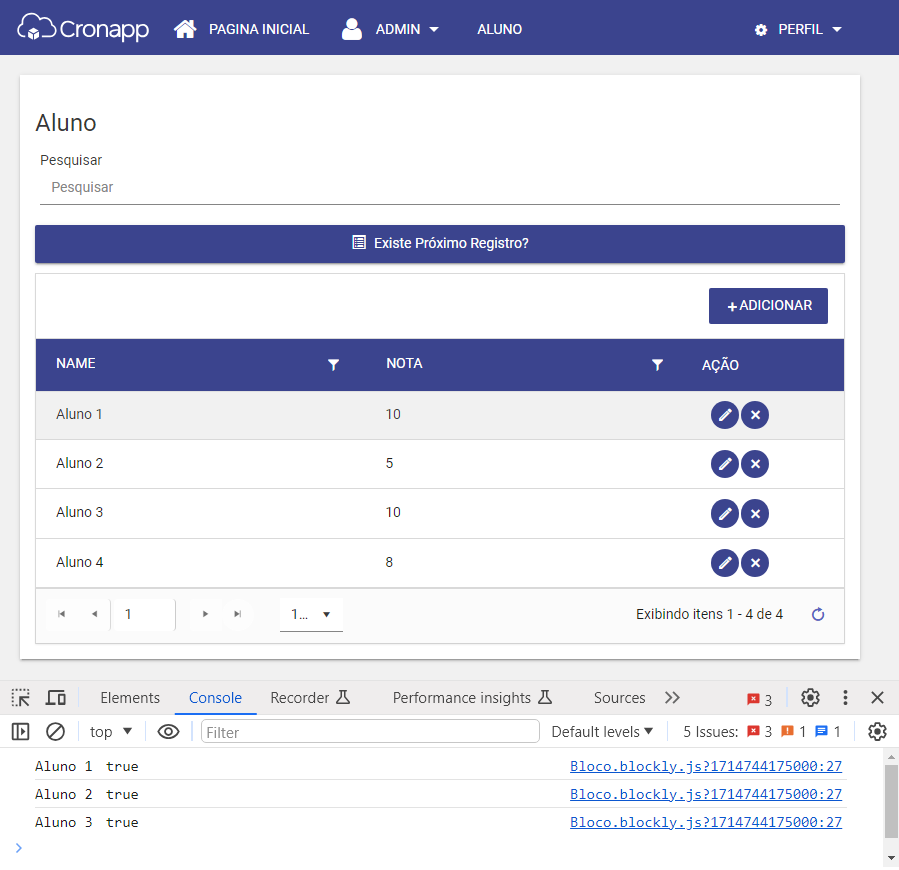Image resolution: width=899 pixels, height=870 pixels.
Task: Click the user avatar icon next to Admin
Action: tap(351, 29)
